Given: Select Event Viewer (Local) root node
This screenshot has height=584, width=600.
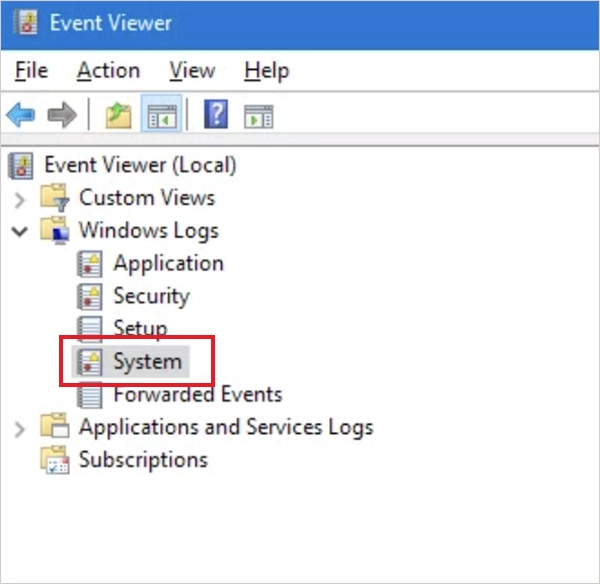Looking at the screenshot, I should pyautogui.click(x=140, y=165).
